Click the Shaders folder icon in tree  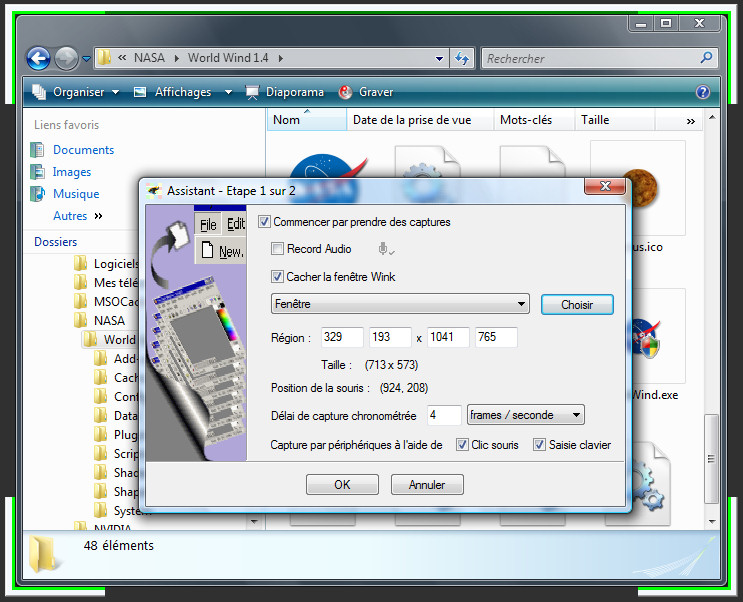(100, 472)
